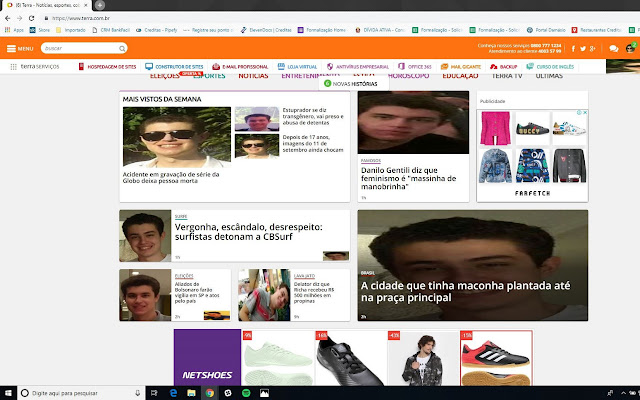Go forward with browser forward arrow

click(19, 18)
